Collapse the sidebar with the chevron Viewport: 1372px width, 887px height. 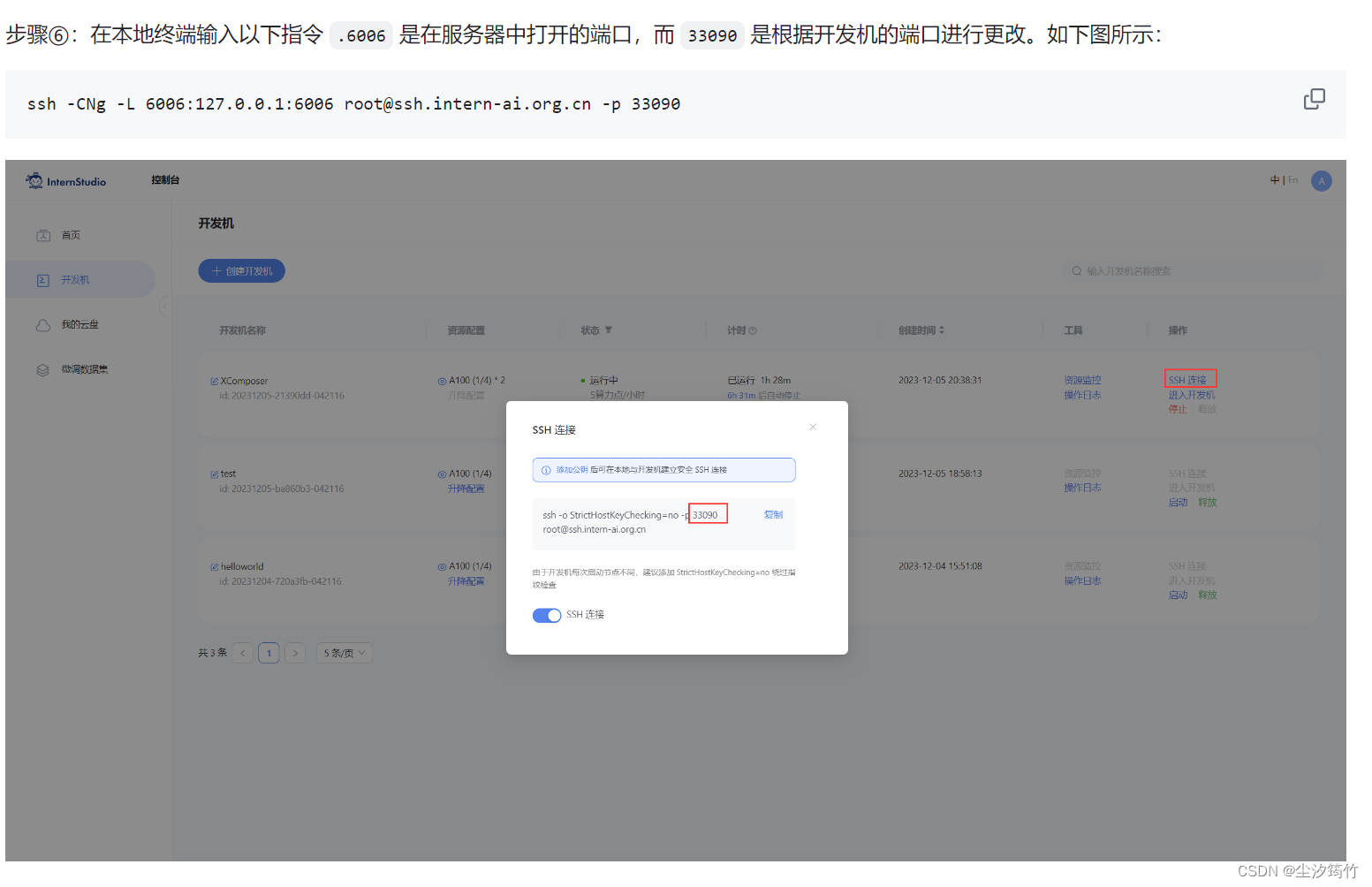tap(164, 307)
